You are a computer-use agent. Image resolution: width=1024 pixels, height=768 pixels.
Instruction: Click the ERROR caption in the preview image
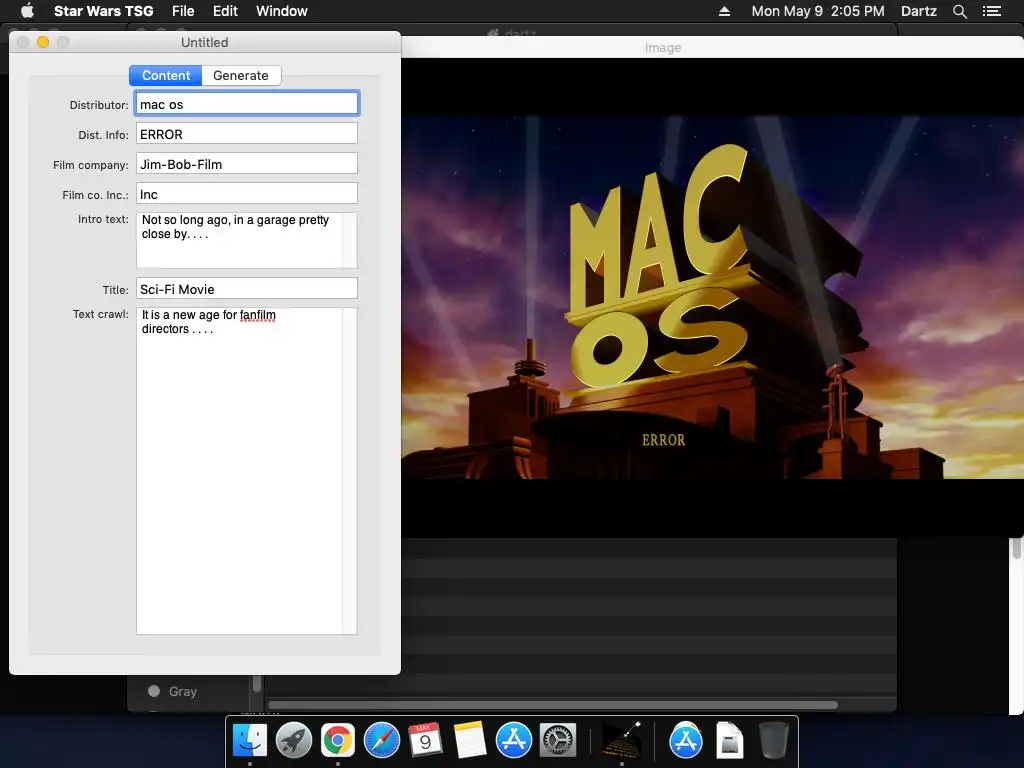pos(664,440)
